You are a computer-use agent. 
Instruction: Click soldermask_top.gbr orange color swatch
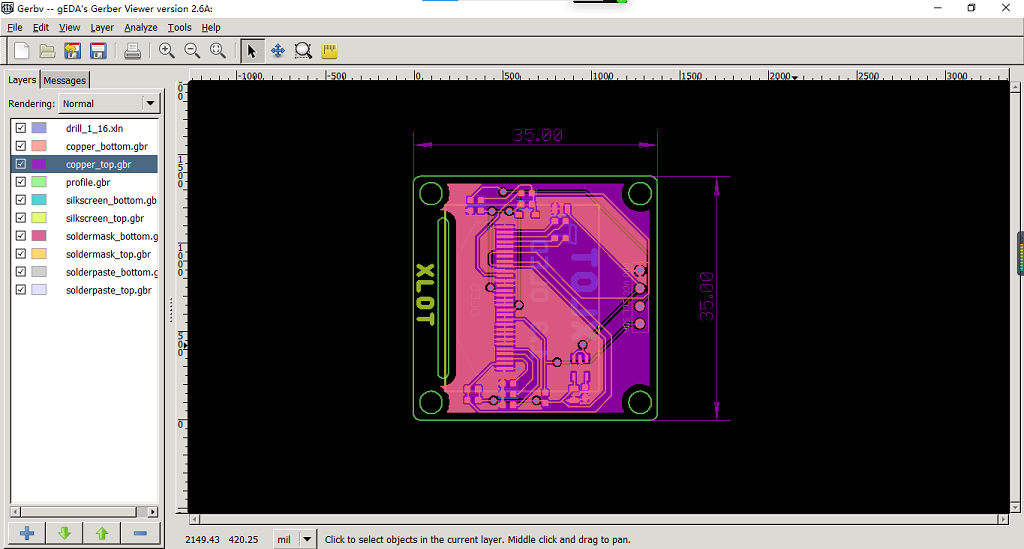(x=39, y=254)
